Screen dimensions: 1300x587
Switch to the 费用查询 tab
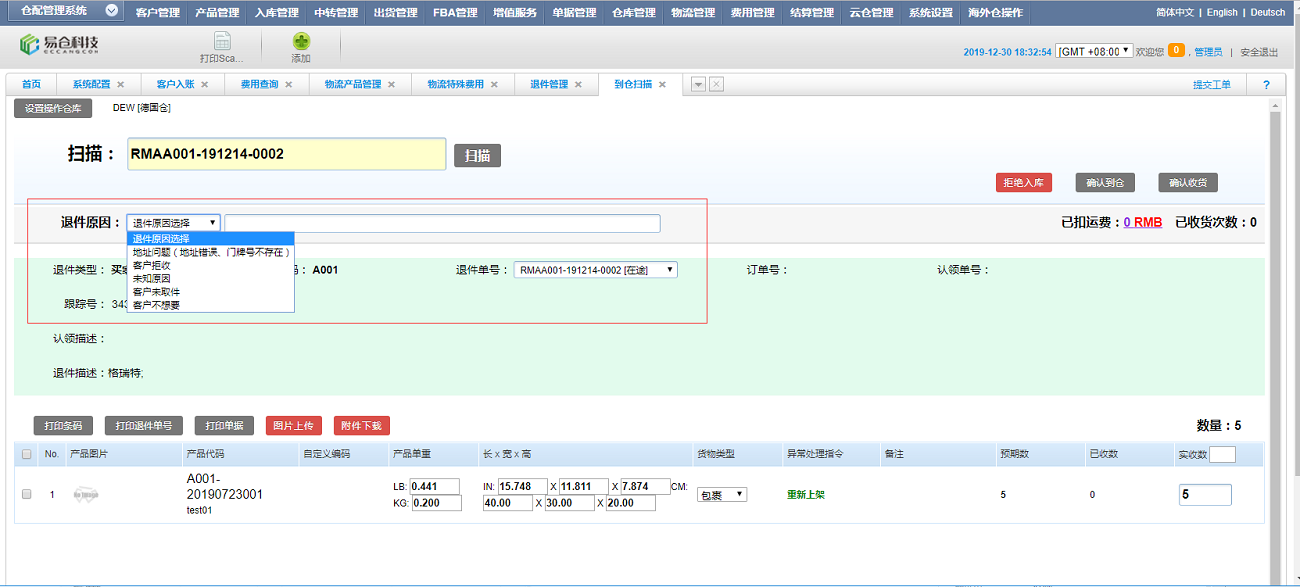(x=260, y=85)
